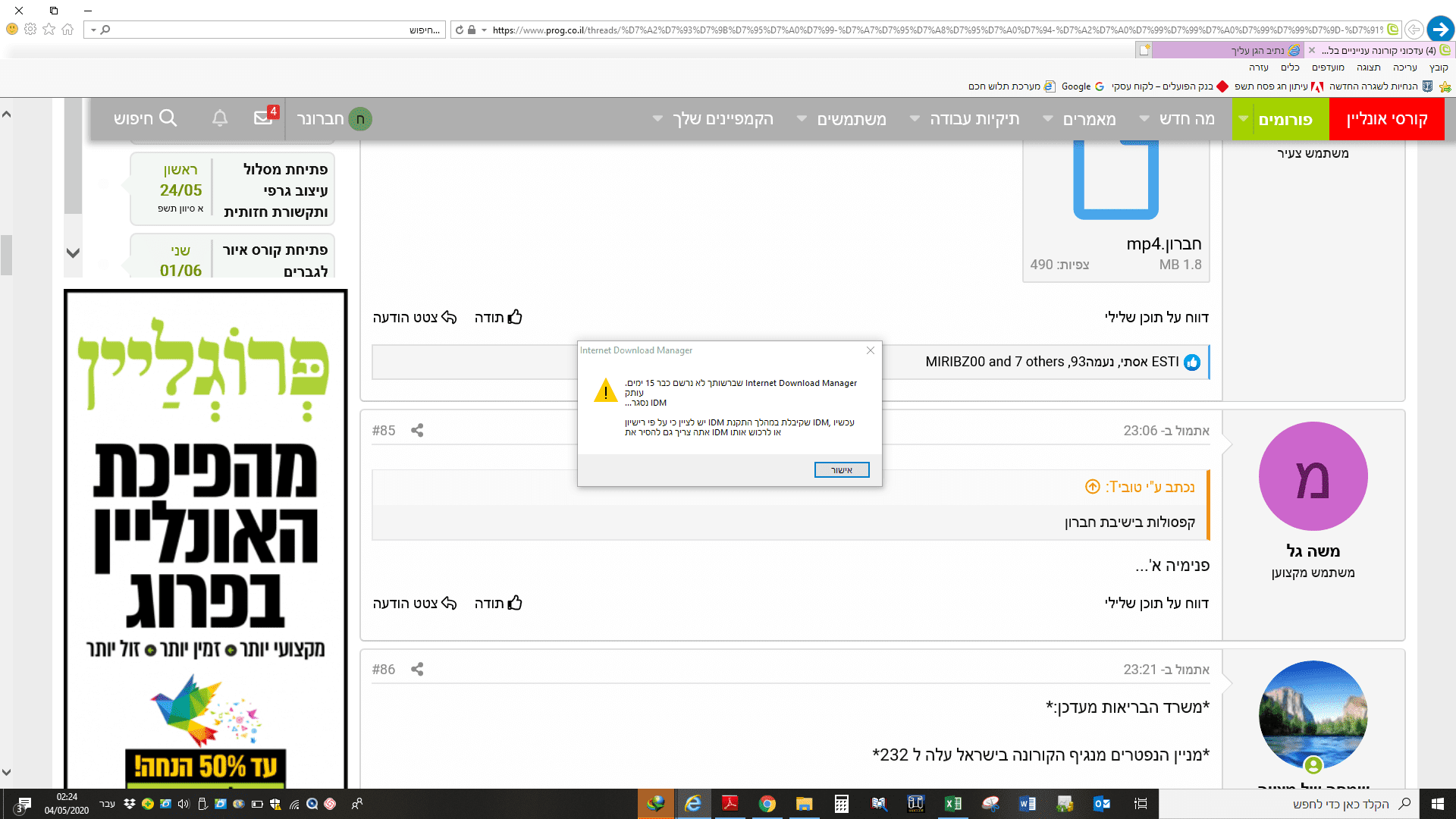Click the notification bell icon
This screenshot has width=1456, height=819.
click(x=220, y=118)
